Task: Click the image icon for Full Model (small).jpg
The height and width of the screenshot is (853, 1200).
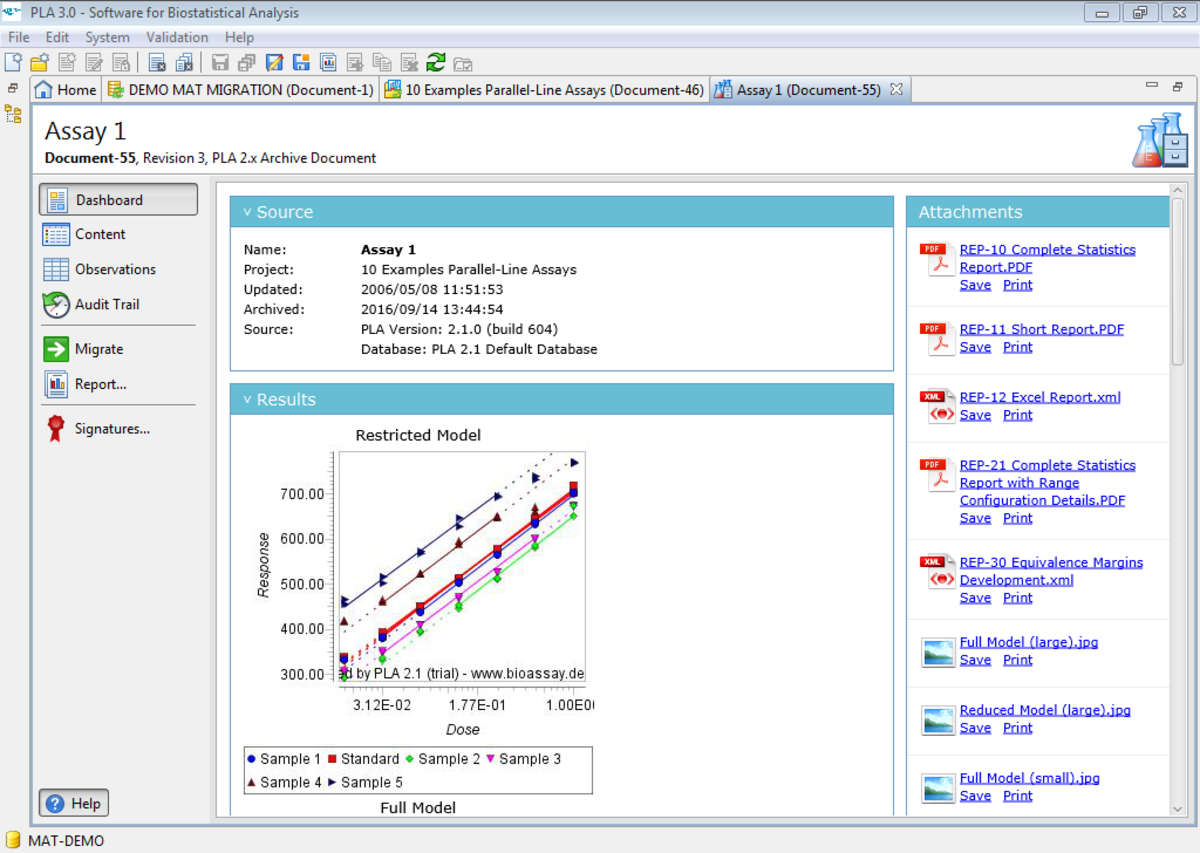Action: [x=938, y=788]
